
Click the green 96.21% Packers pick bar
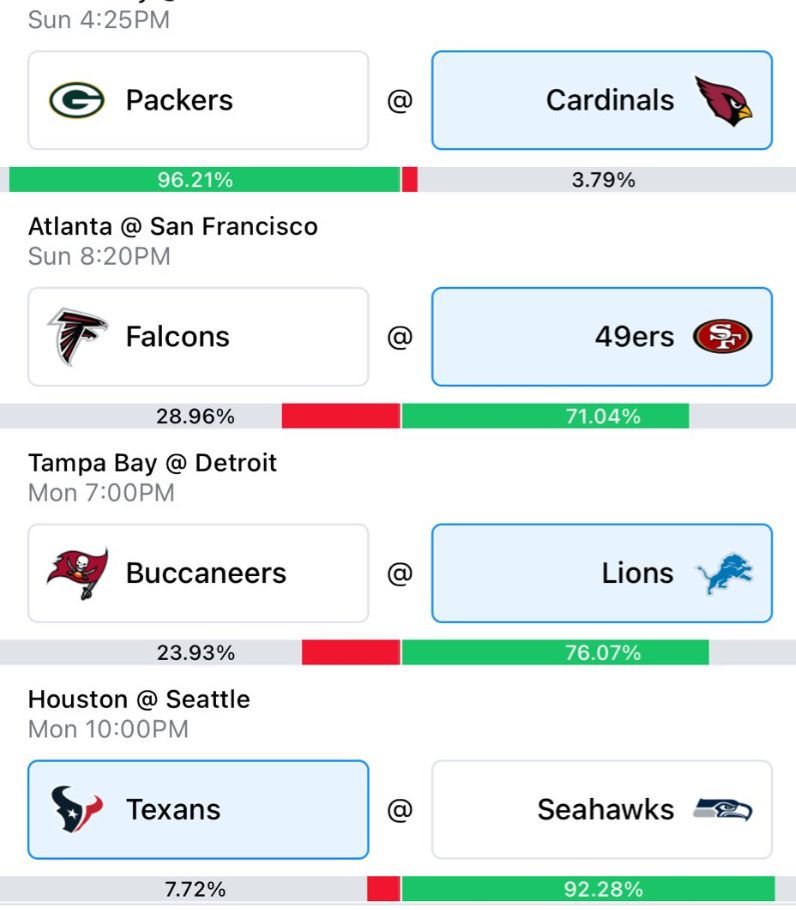(204, 180)
